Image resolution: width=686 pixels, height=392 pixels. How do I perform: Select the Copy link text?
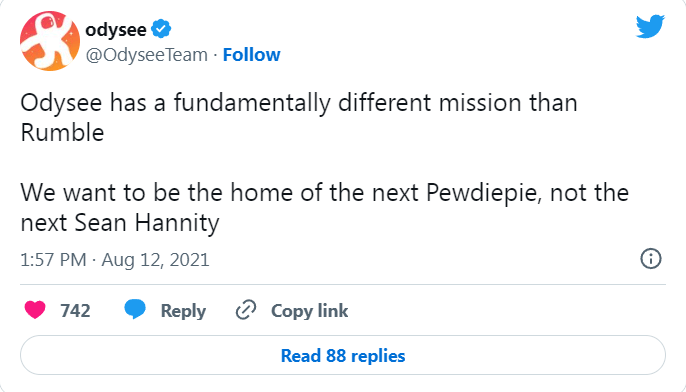(309, 311)
